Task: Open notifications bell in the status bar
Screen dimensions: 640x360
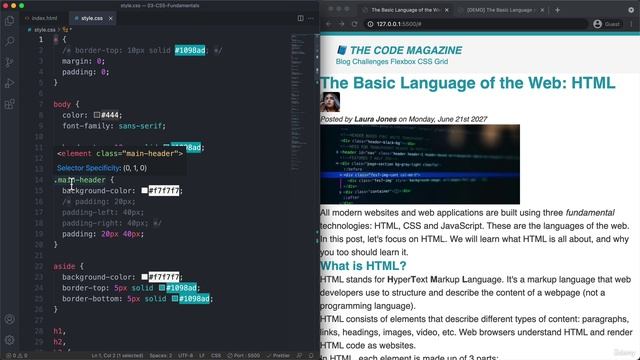Action: click(311, 356)
